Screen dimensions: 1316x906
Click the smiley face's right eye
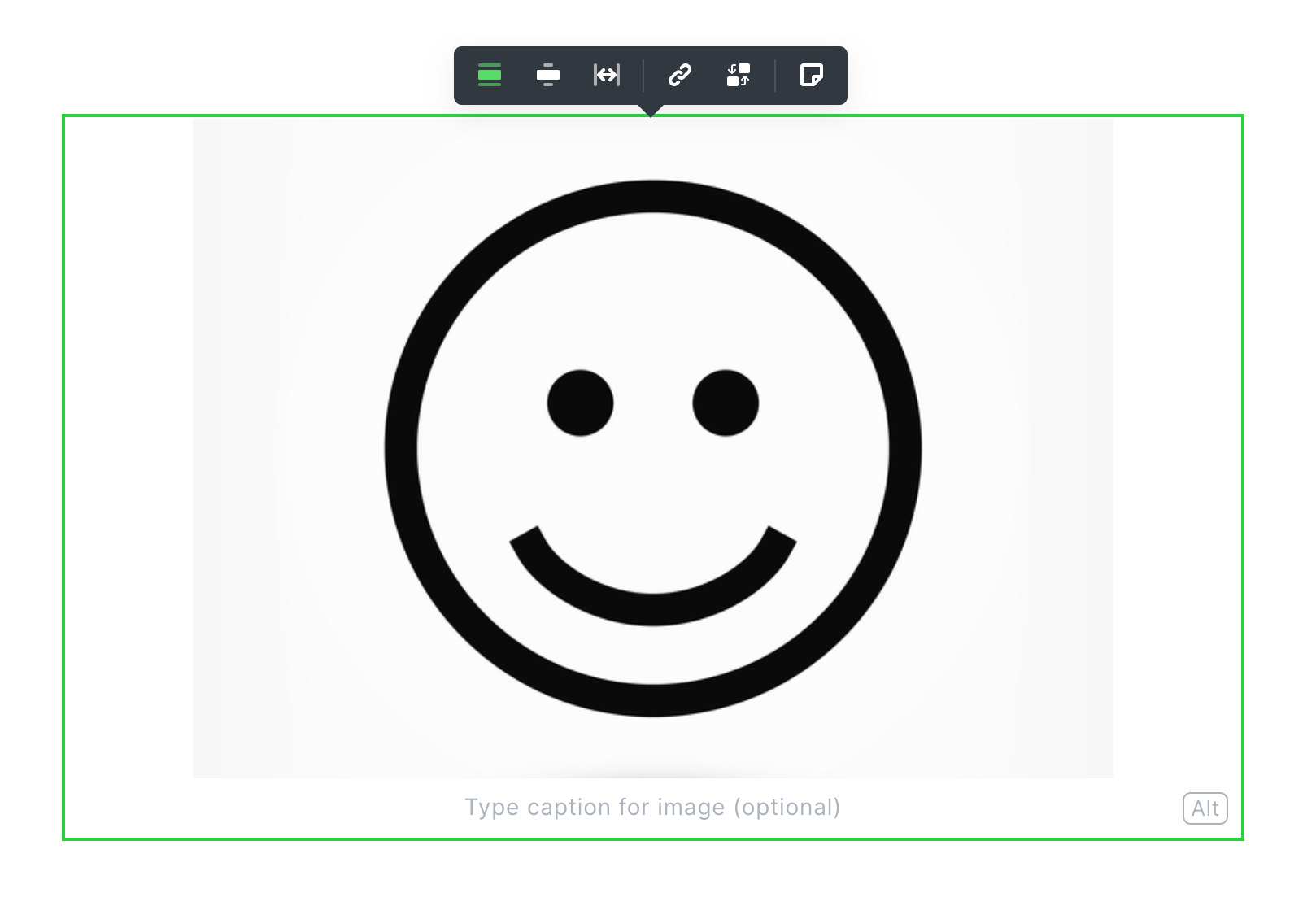tap(726, 403)
